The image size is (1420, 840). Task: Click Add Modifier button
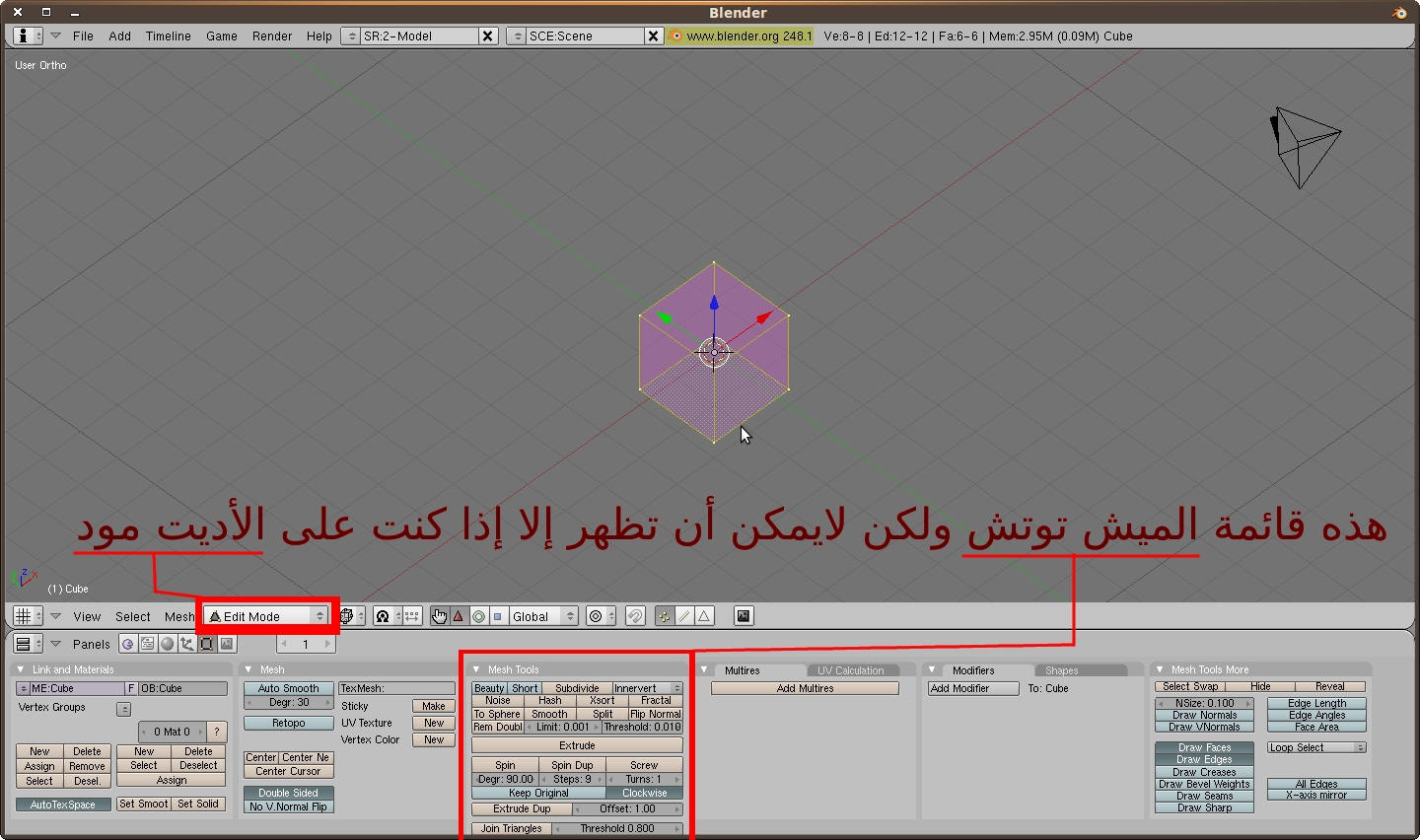tap(973, 688)
